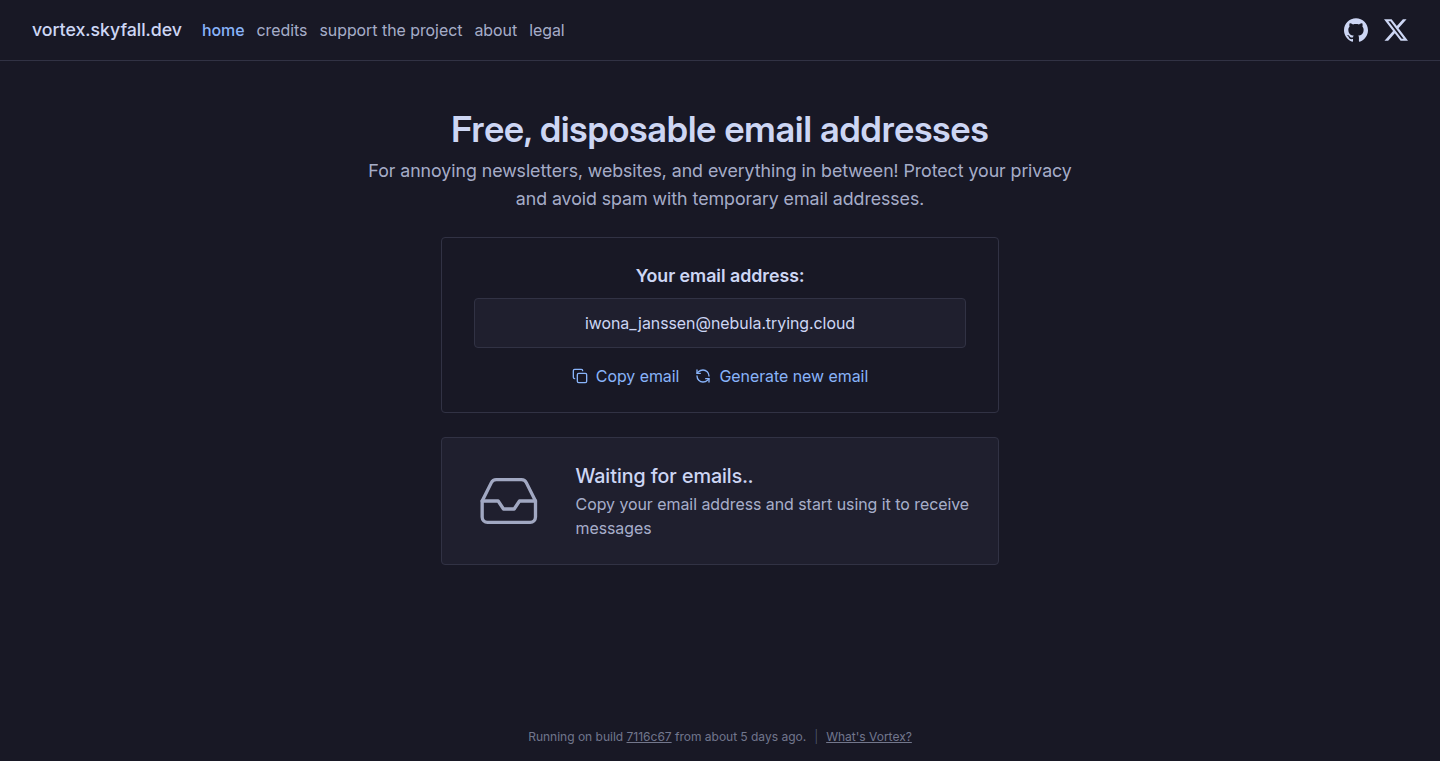Open the credits page
The image size is (1440, 761).
tap(282, 30)
